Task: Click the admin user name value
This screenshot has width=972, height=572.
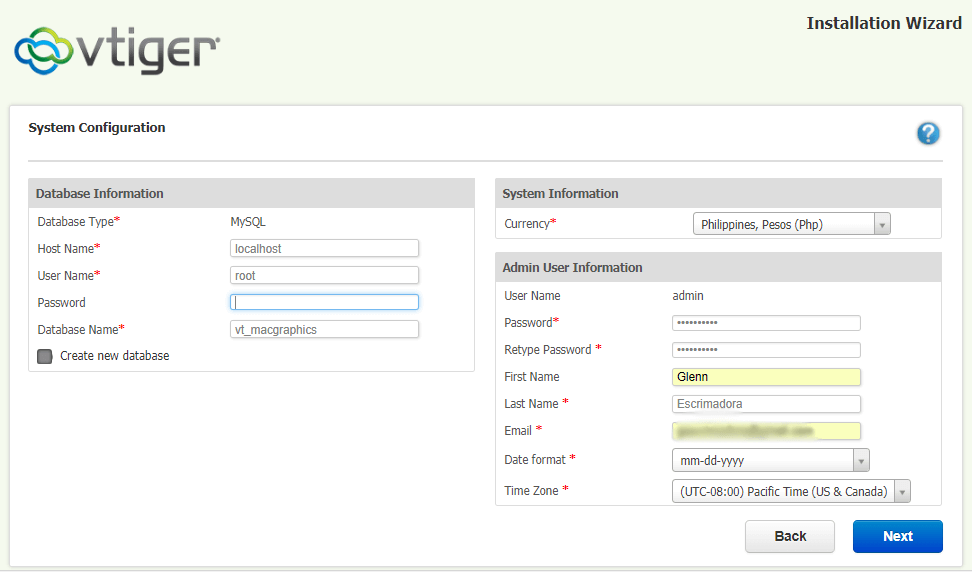Action: [x=688, y=296]
